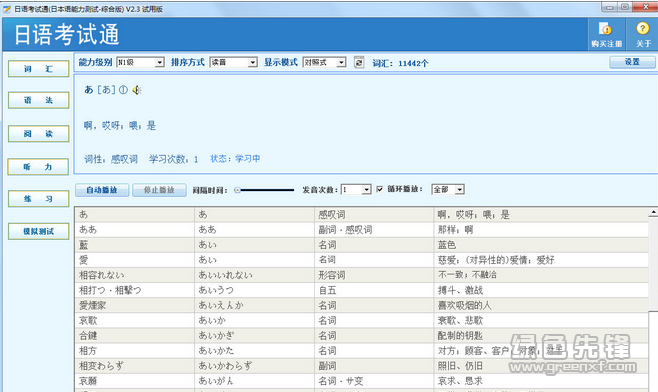Click the meaning 搏斗、激战 cell
Image resolution: width=658 pixels, height=392 pixels.
(541, 290)
